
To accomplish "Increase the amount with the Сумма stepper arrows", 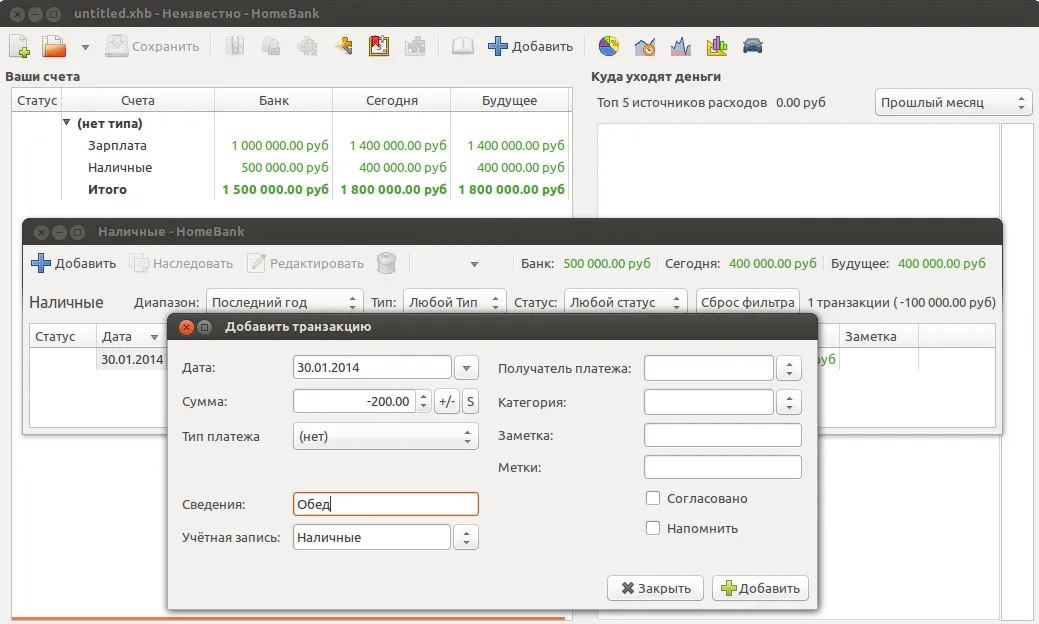I will tap(423, 396).
